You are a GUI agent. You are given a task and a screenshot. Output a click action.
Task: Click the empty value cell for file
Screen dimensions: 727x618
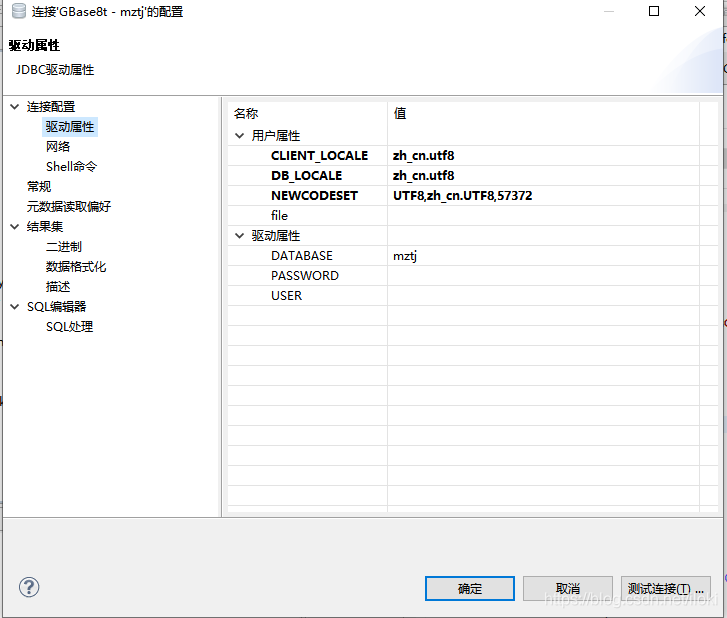[543, 216]
